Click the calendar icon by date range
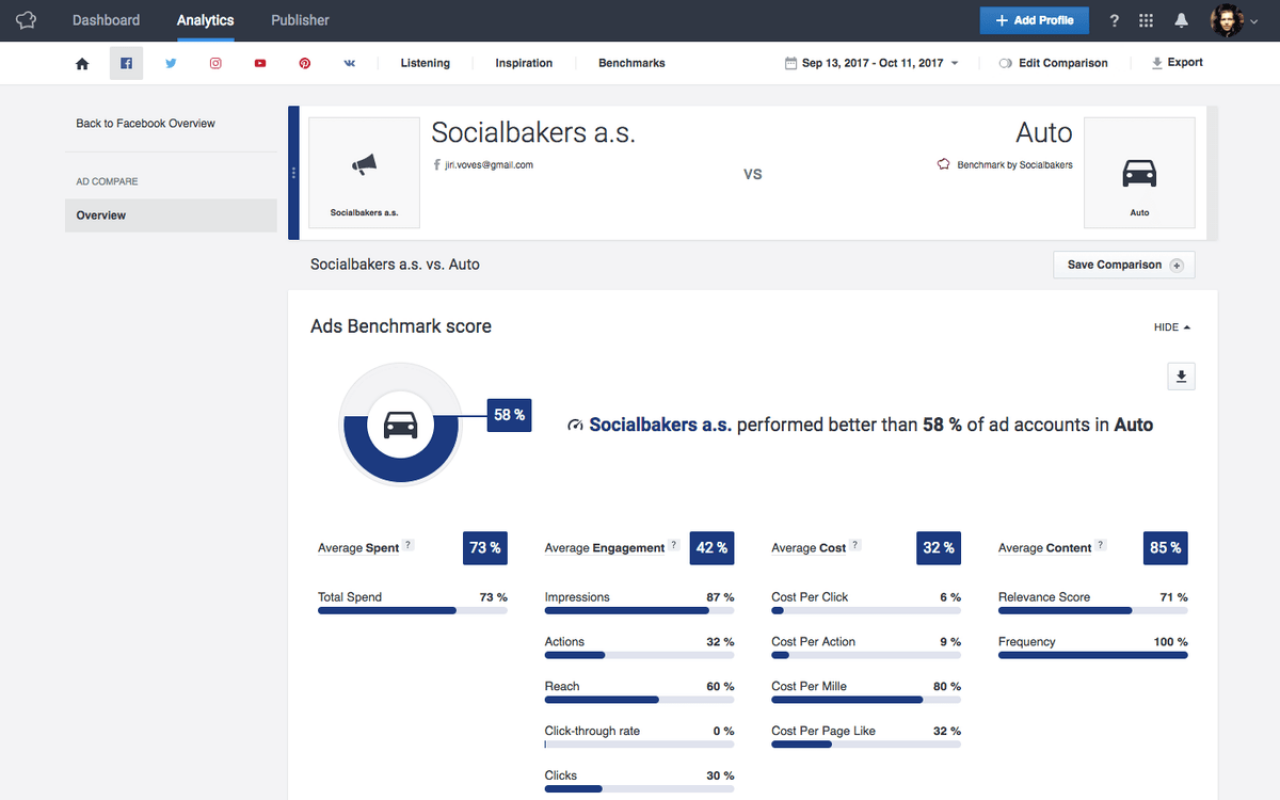1280x800 pixels. [x=791, y=63]
